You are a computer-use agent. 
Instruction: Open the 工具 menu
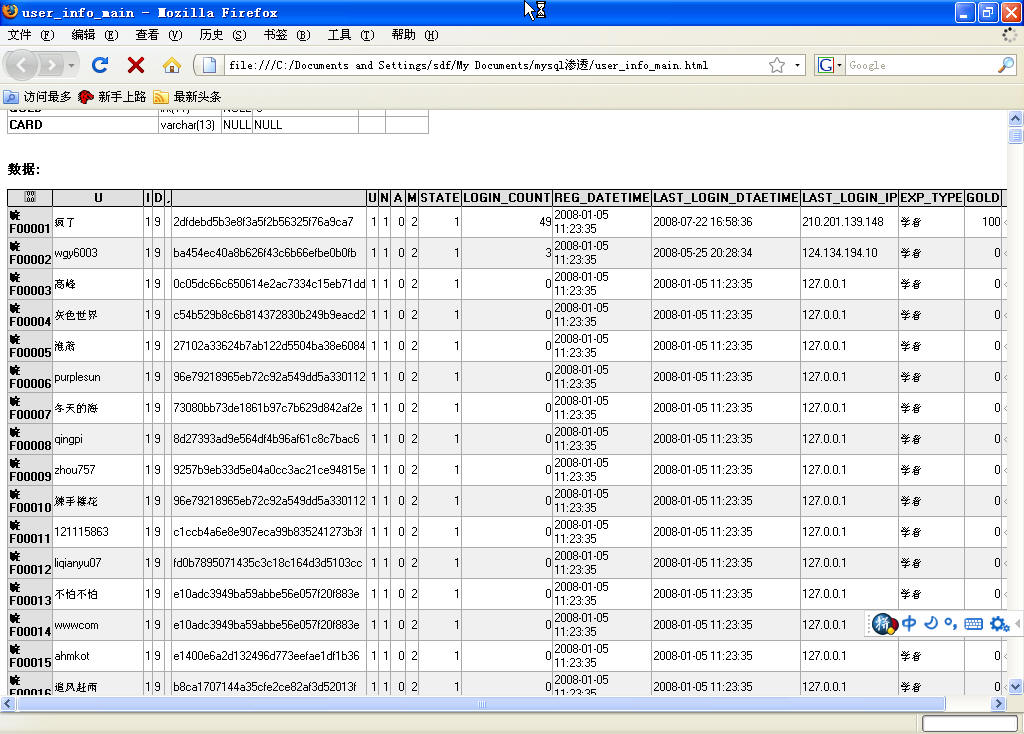point(351,35)
